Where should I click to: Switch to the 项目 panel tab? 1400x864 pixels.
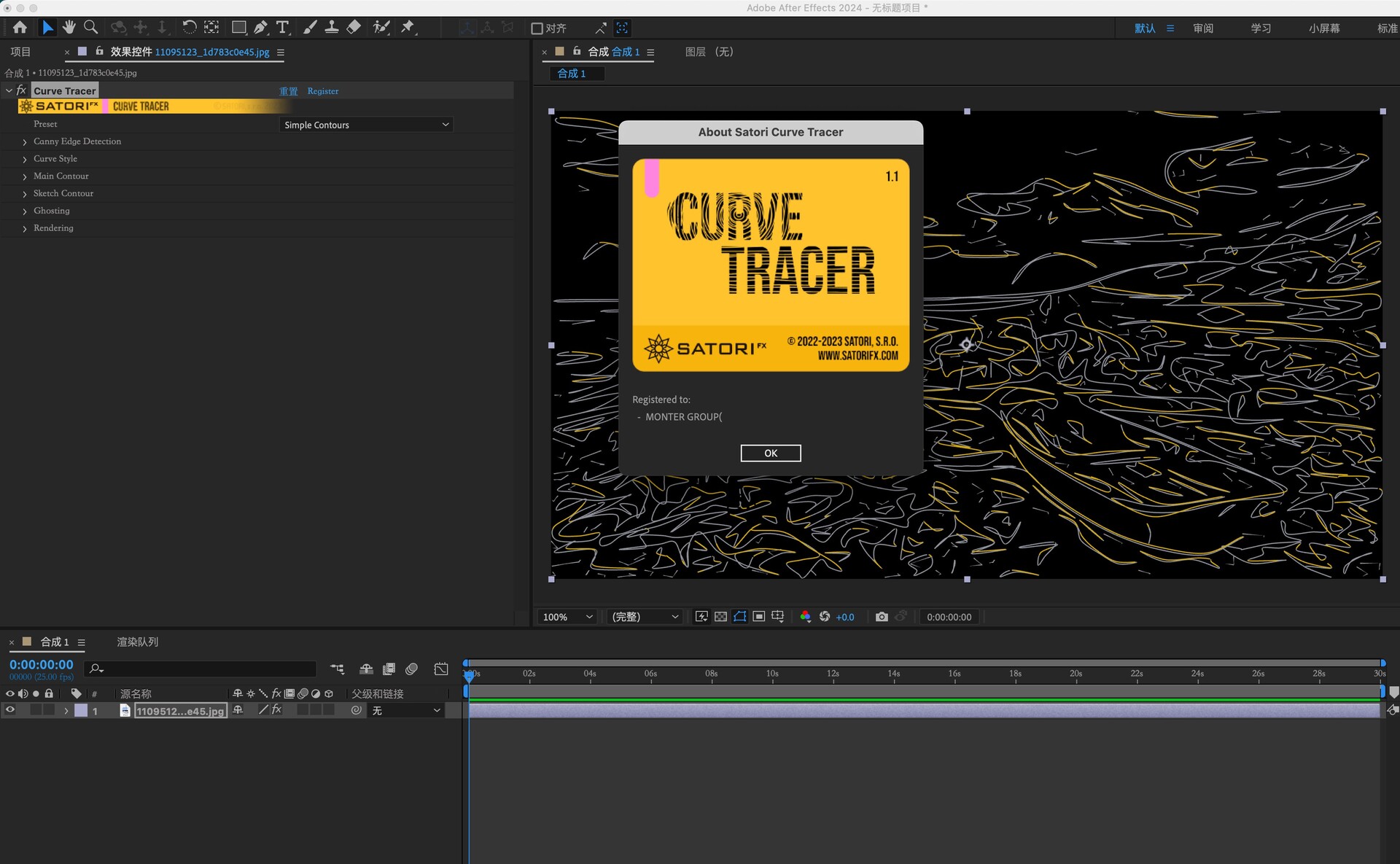pyautogui.click(x=20, y=52)
